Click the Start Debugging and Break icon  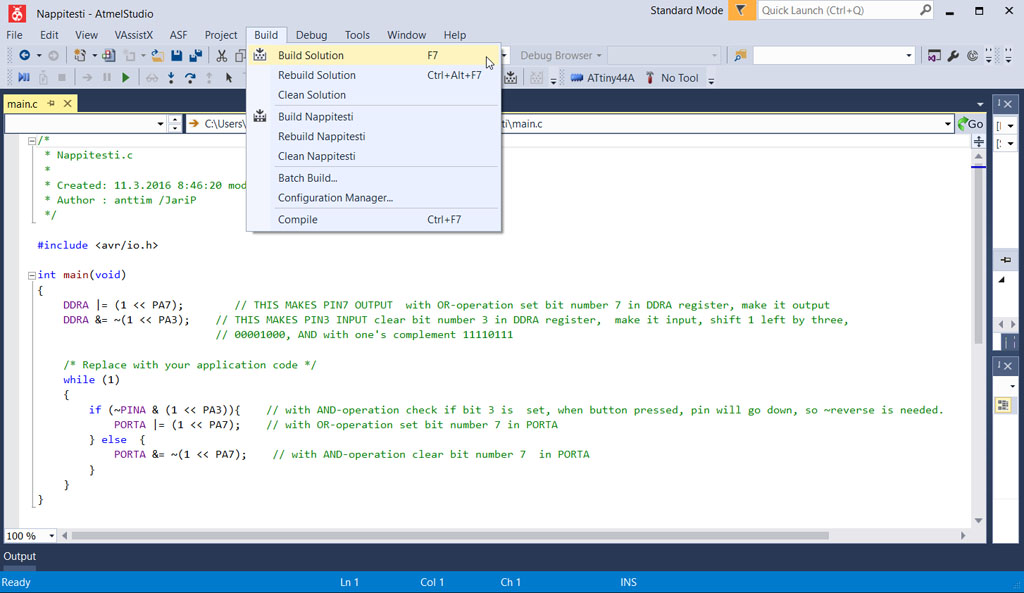coord(24,78)
